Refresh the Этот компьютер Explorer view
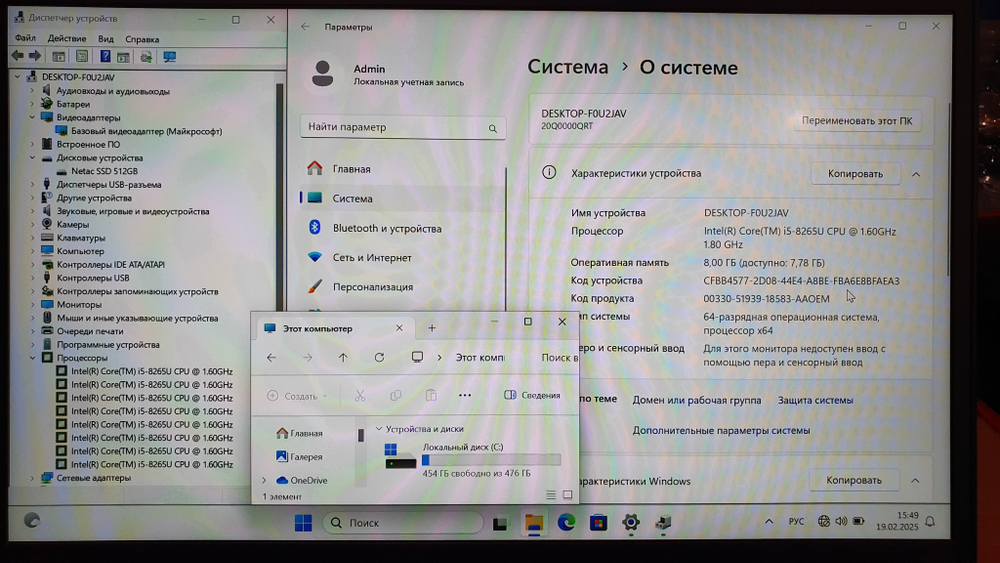Screen dimensions: 1000x563 379,358
